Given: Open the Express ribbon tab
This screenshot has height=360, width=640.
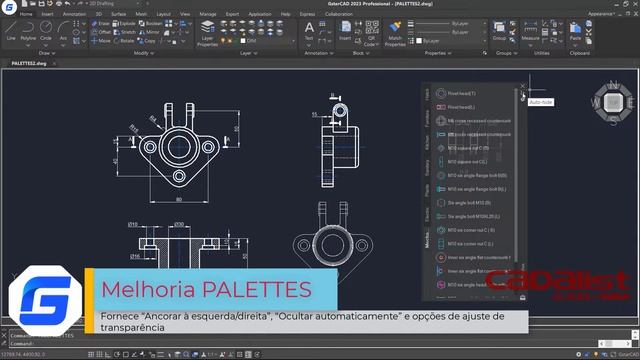Looking at the screenshot, I should point(307,14).
